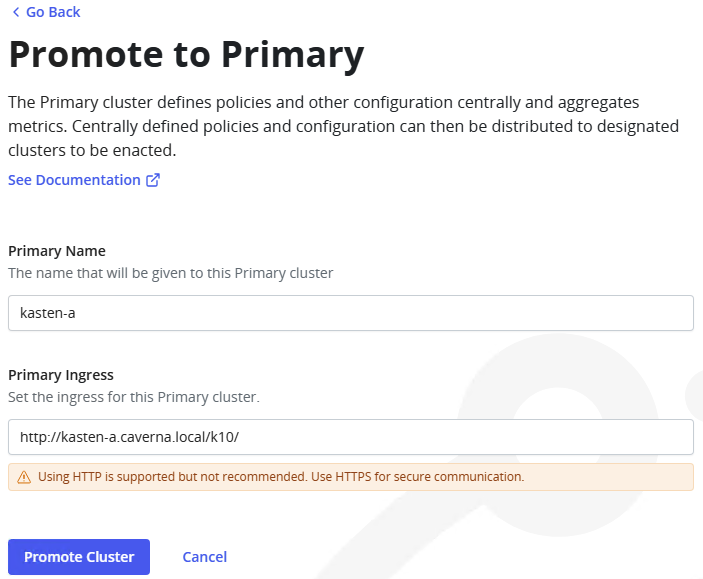The image size is (703, 579).
Task: Click the Primary Ingress field label
Action: tap(61, 375)
